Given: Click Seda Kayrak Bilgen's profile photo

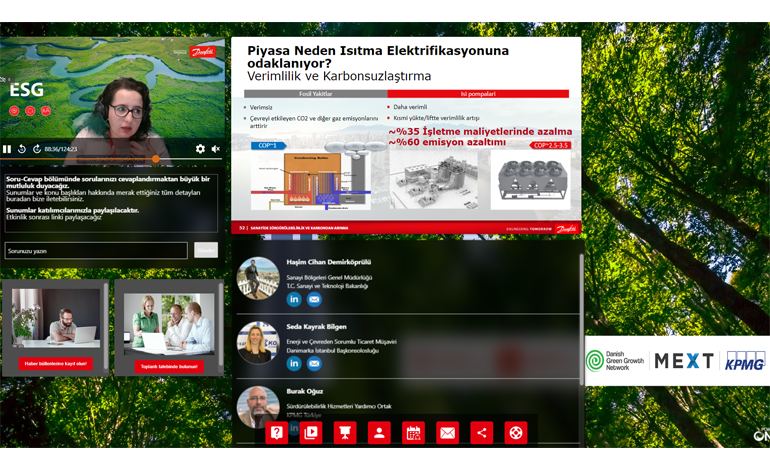Looking at the screenshot, I should click(x=258, y=343).
